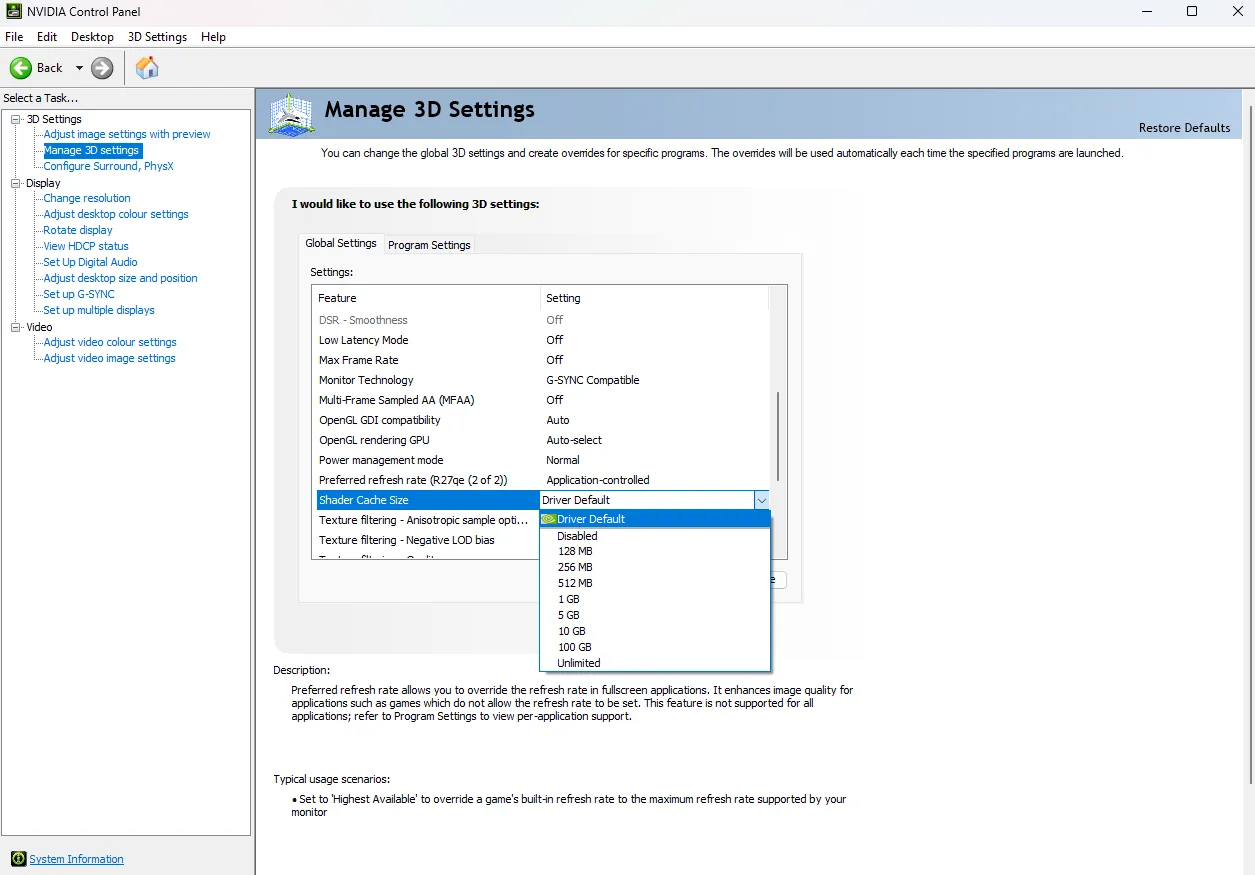Viewport: 1255px width, 875px height.
Task: Open the System Information link
Action: coord(77,859)
